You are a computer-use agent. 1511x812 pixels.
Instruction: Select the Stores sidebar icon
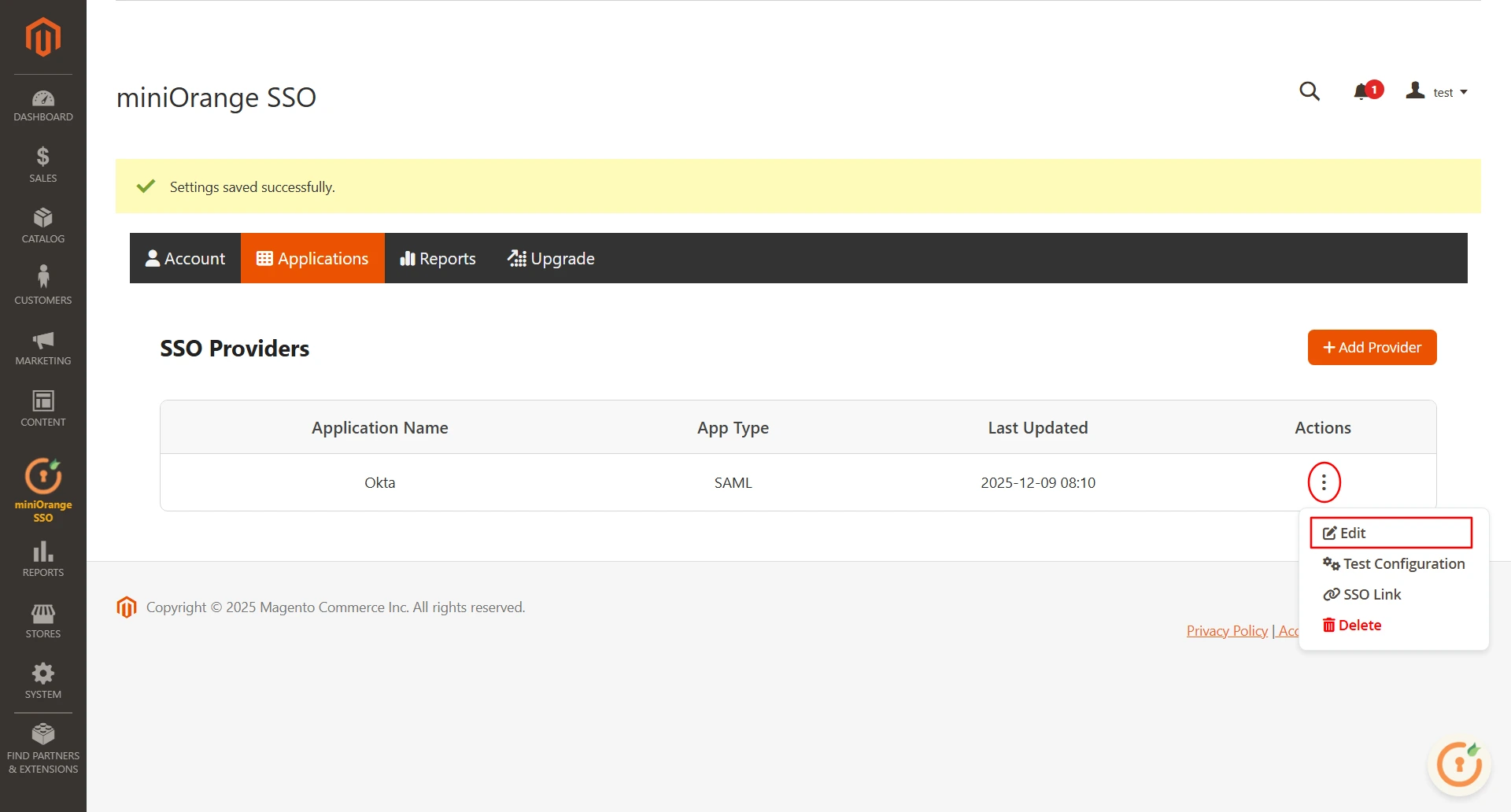point(42,621)
